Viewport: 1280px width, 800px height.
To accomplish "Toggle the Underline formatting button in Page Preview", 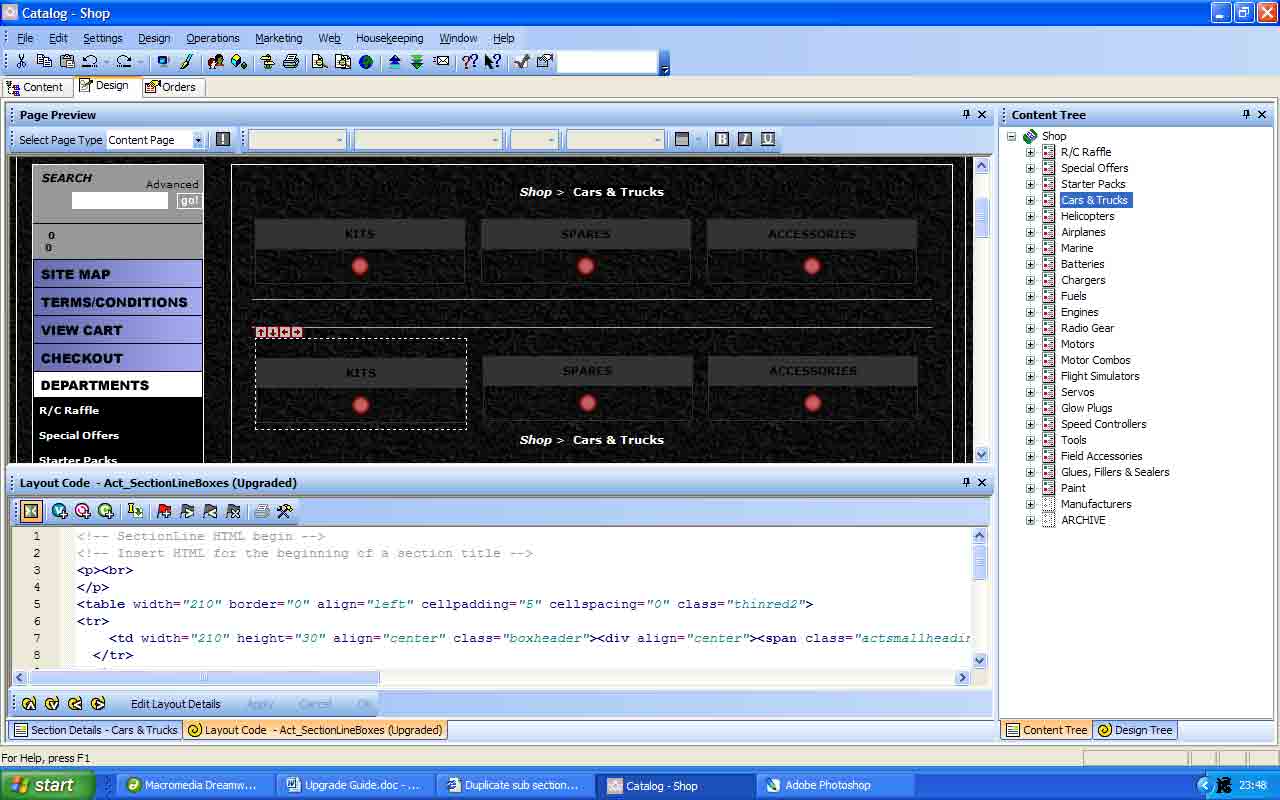I will [x=768, y=139].
